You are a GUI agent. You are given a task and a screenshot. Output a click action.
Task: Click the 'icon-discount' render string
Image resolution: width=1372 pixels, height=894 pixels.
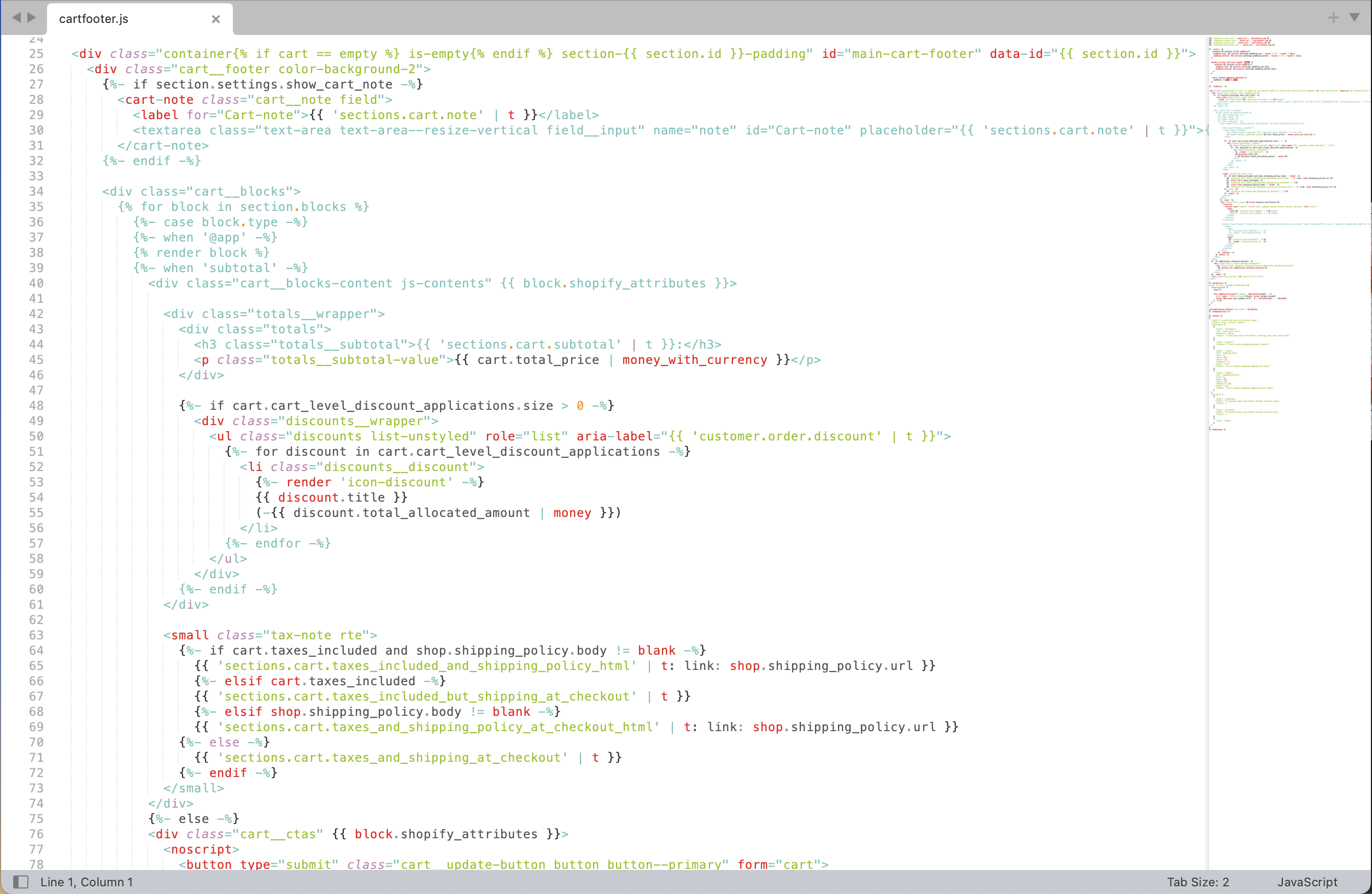pos(397,483)
